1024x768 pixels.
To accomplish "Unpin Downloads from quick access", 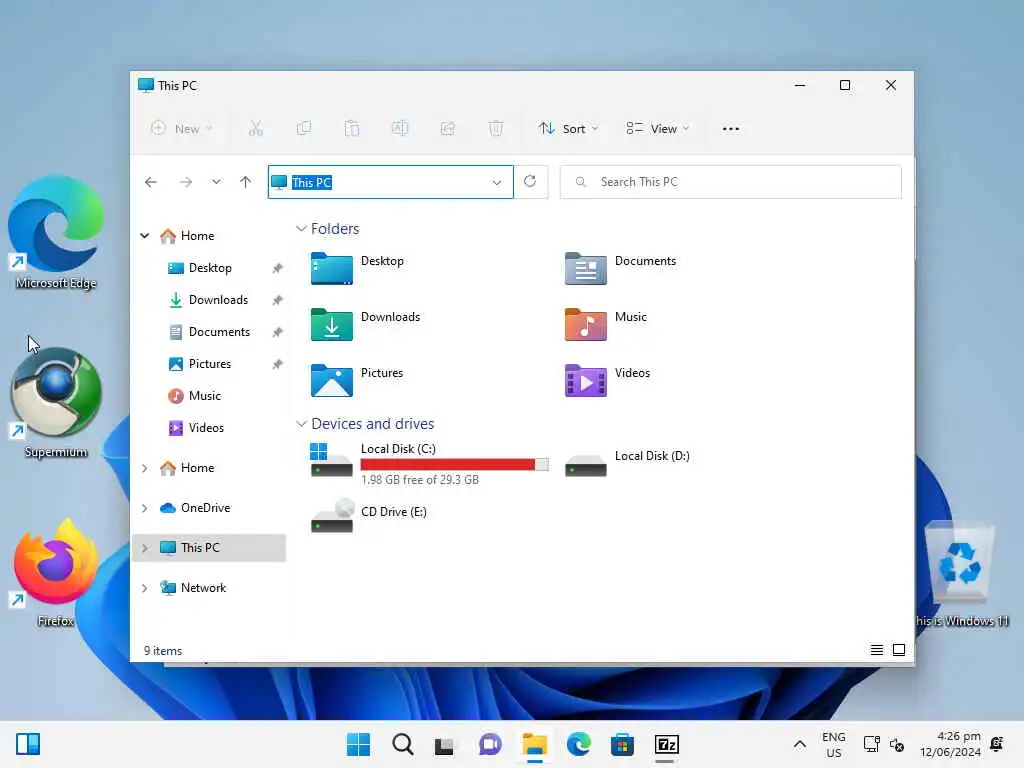I will point(278,300).
